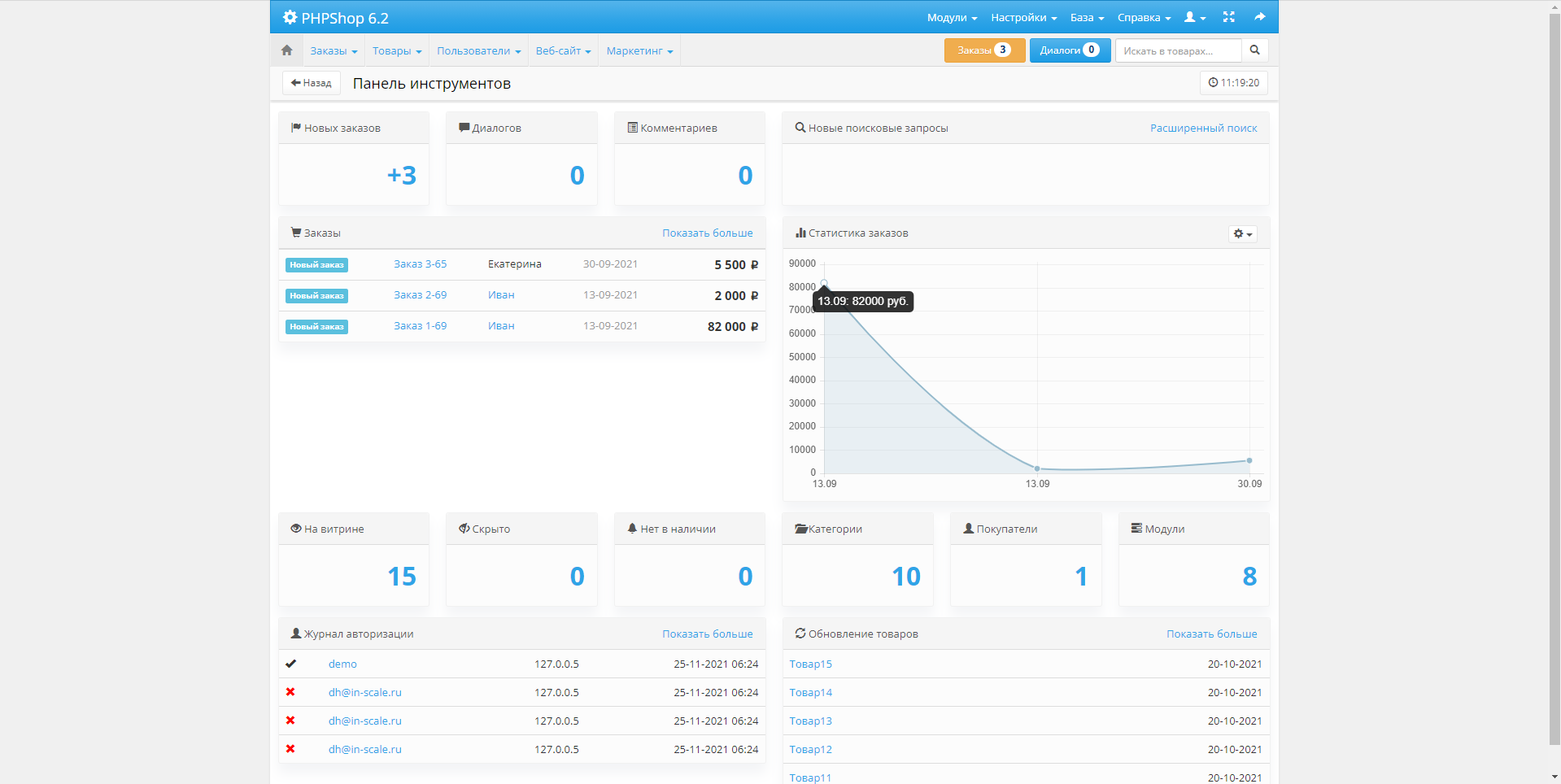The height and width of the screenshot is (784, 1561).
Task: Open product Товар12
Action: click(810, 750)
